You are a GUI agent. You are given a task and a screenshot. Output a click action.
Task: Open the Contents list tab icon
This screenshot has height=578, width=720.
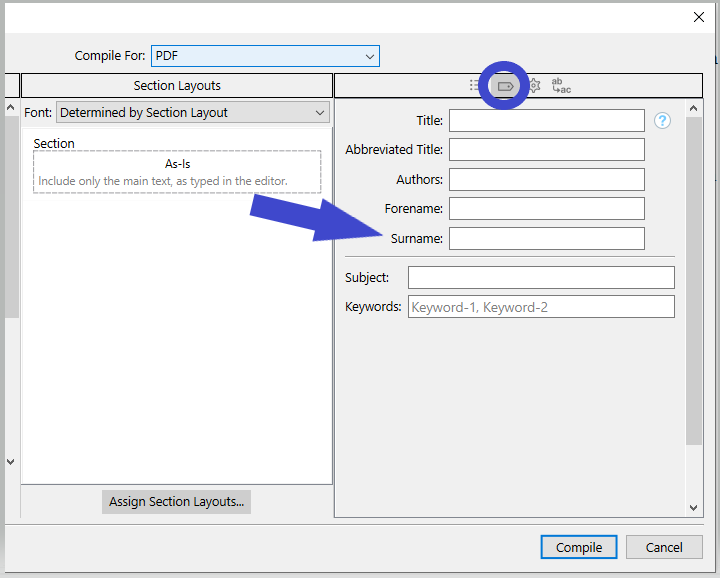[x=475, y=86]
